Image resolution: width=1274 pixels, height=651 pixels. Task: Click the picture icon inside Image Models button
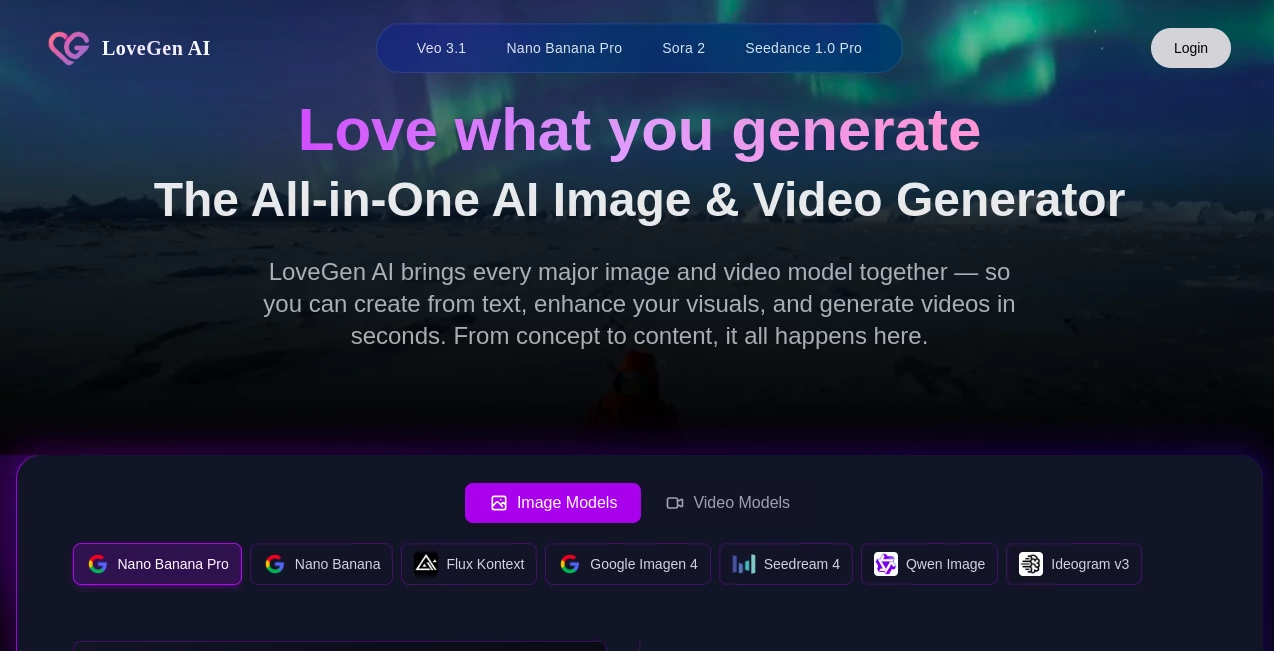click(499, 503)
